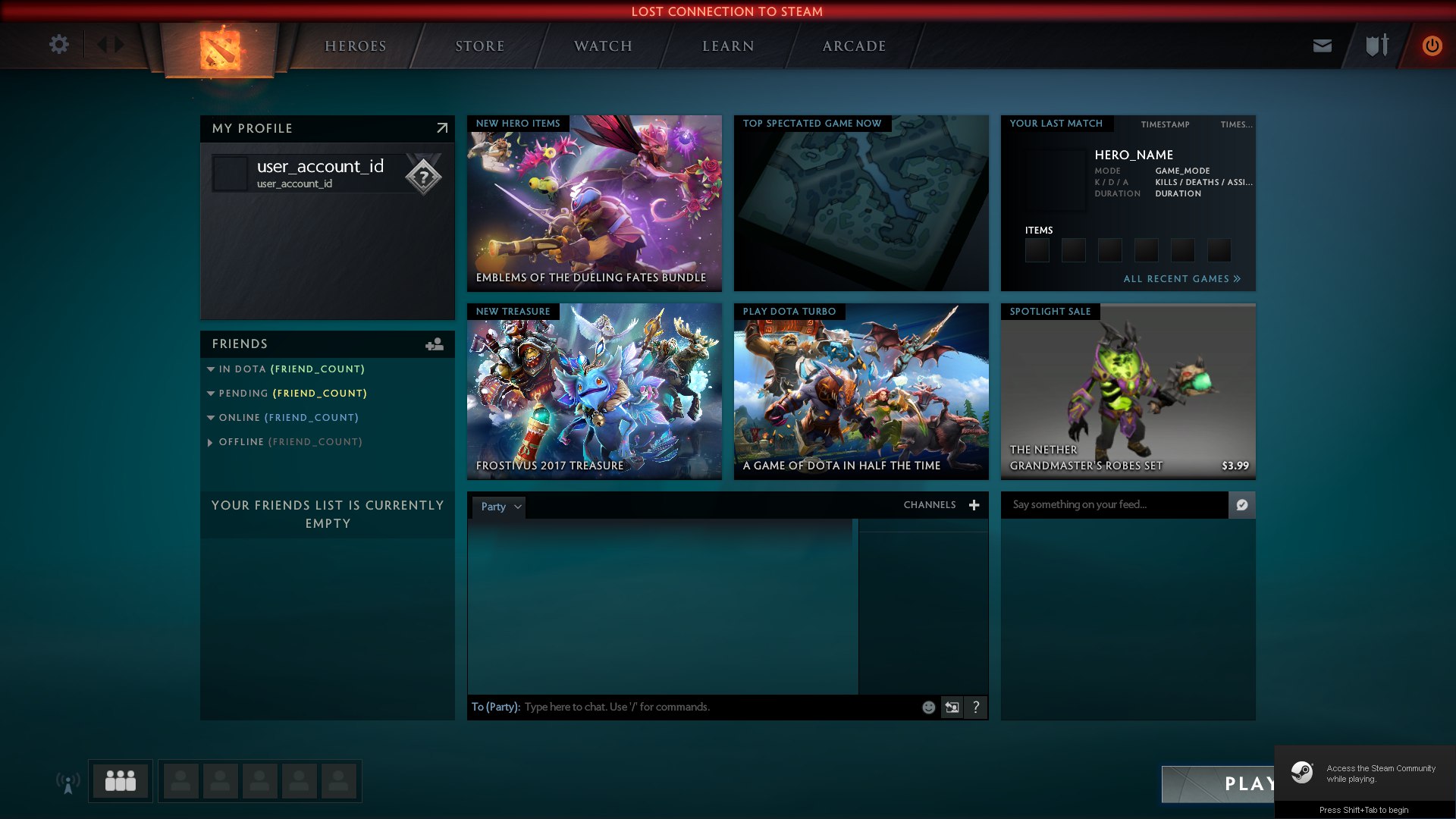
Task: Open Emblems of the Dueling Fates Bundle card
Action: (x=595, y=203)
